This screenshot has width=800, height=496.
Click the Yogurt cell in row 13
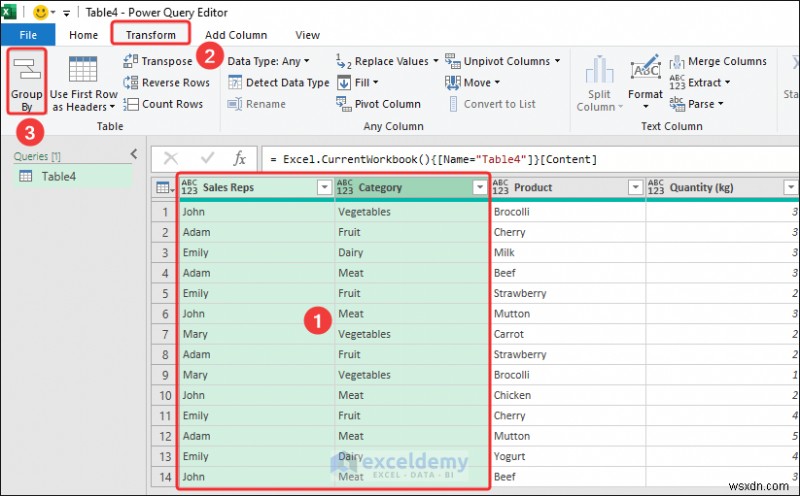click(x=567, y=457)
